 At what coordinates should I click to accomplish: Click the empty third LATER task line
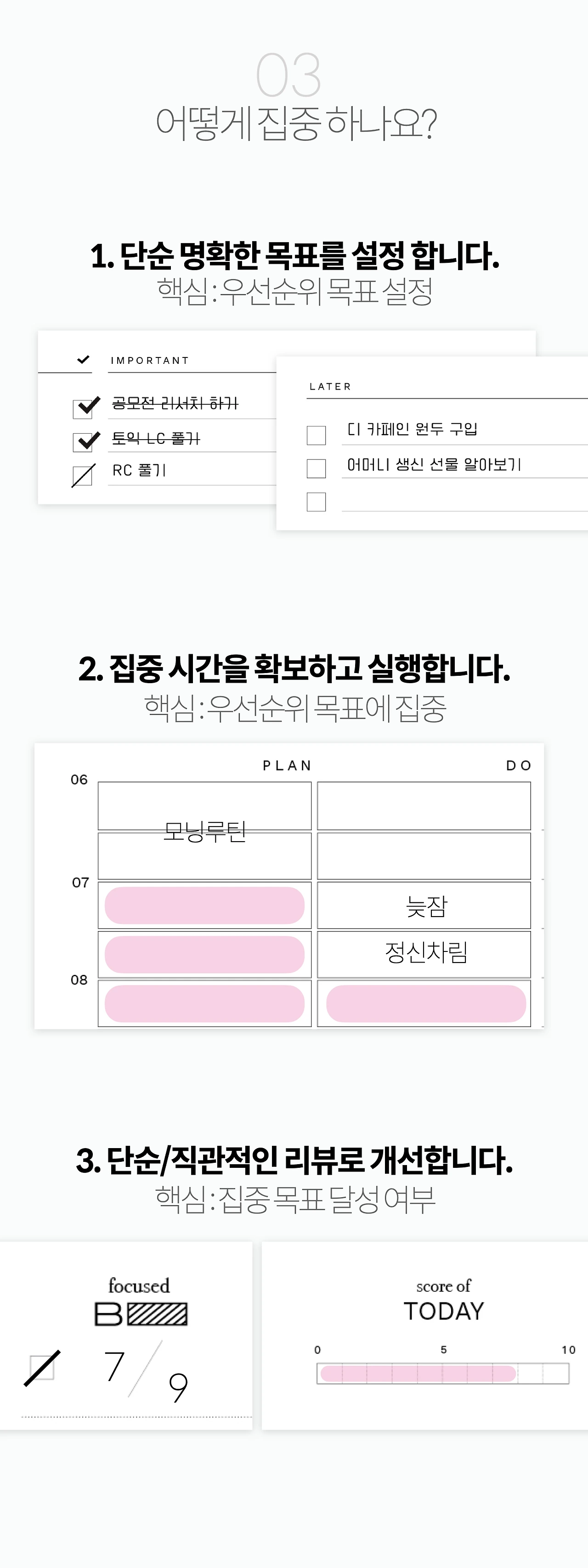click(x=464, y=502)
